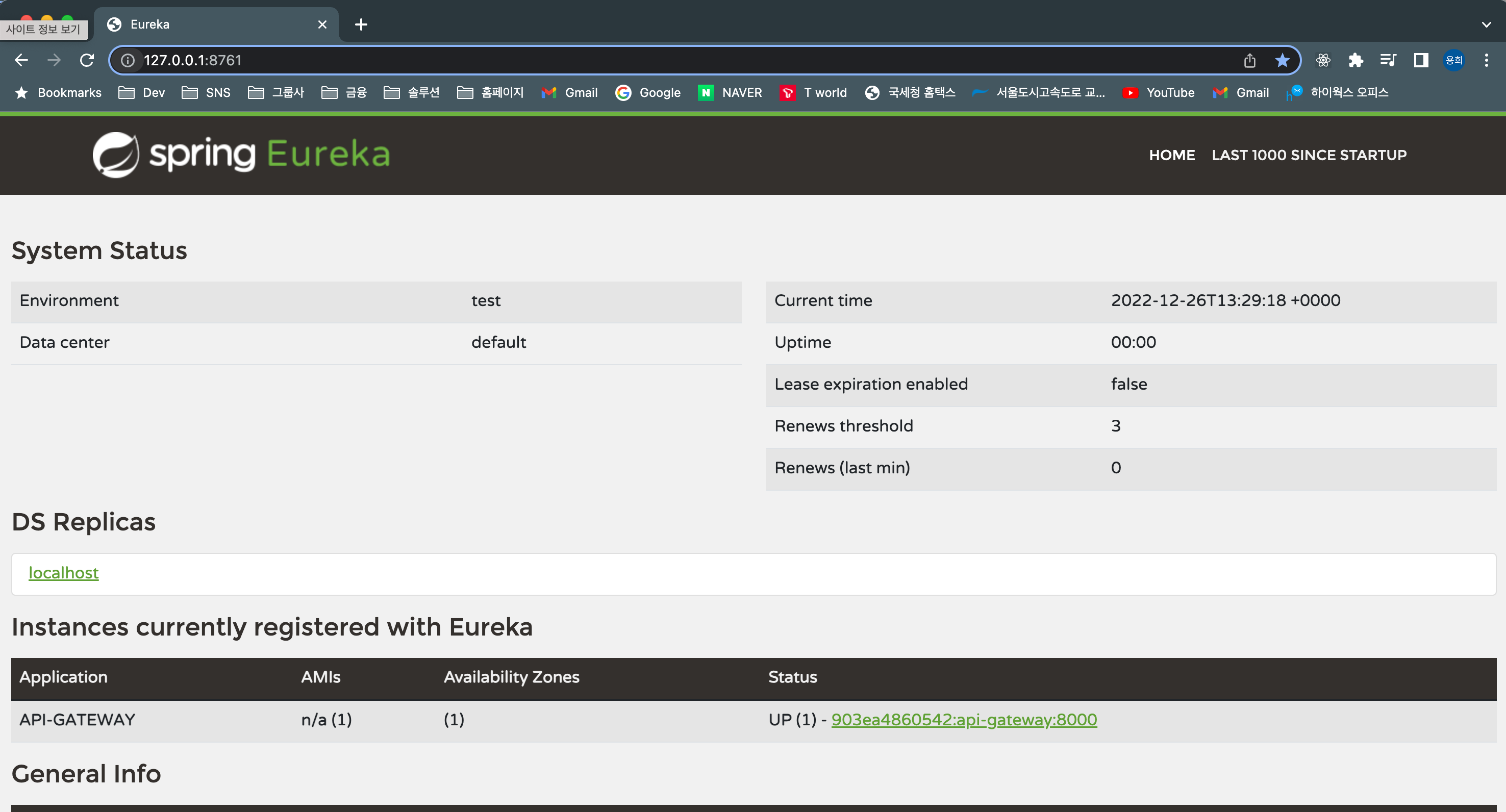Open the 하이웍스 오피스 bookmark
The width and height of the screenshot is (1506, 812).
coord(1337,92)
